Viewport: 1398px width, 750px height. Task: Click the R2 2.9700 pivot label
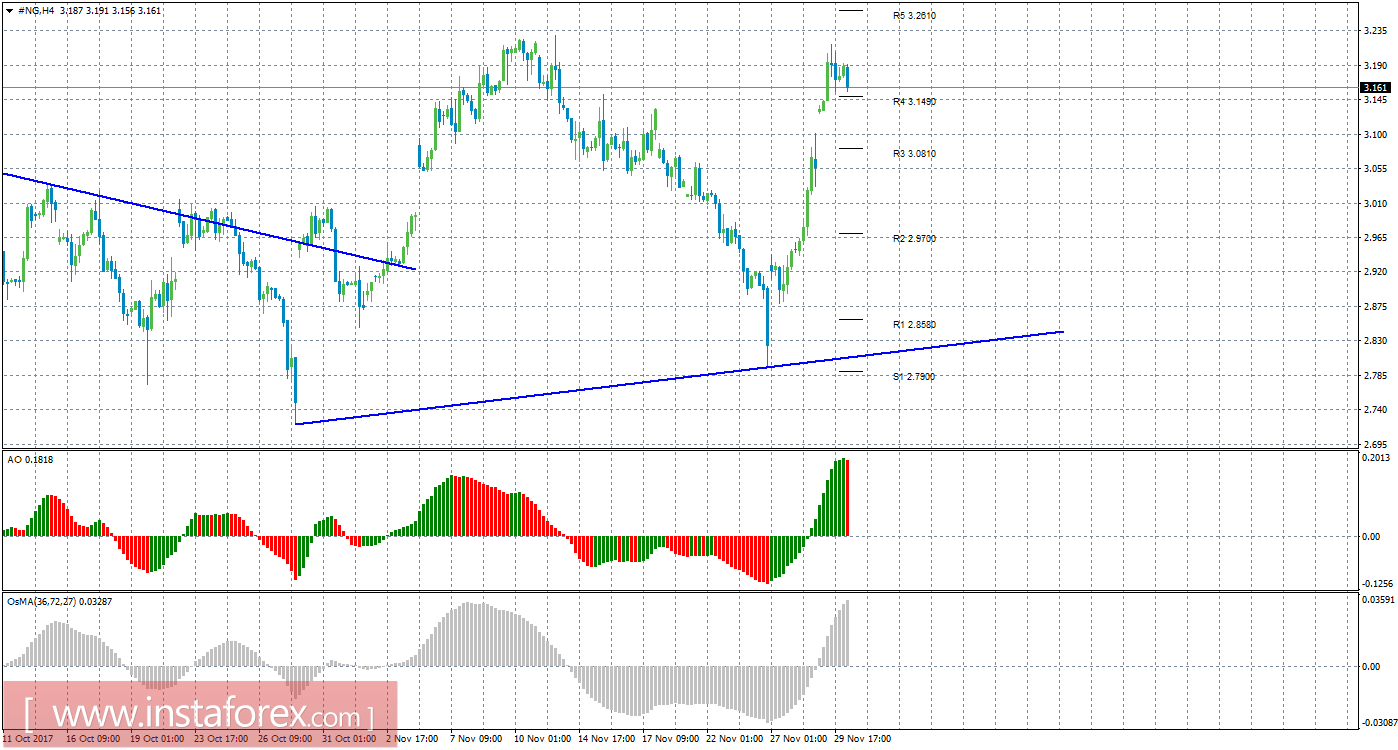[914, 238]
